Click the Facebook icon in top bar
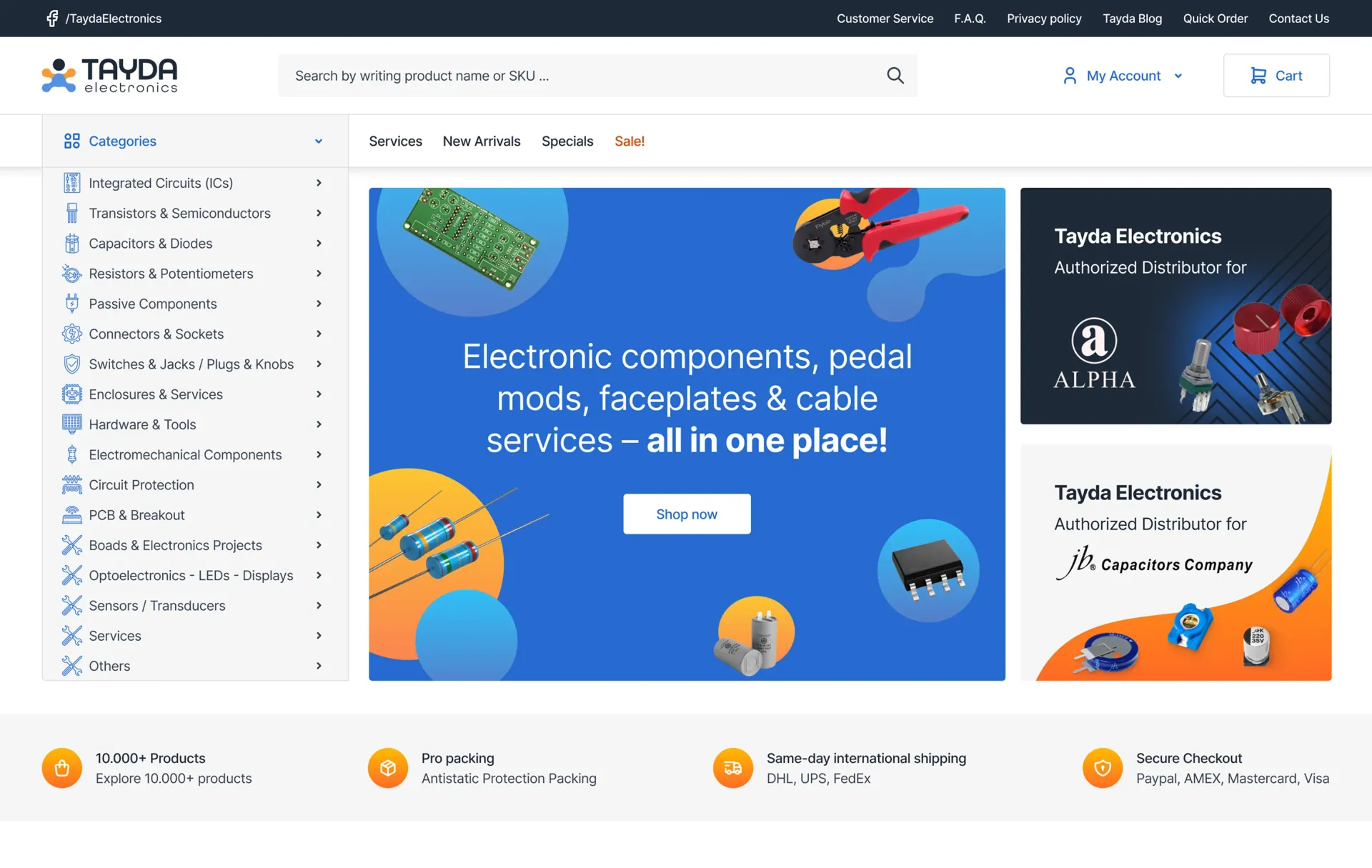Screen dimensions: 1372x868 (x=52, y=19)
